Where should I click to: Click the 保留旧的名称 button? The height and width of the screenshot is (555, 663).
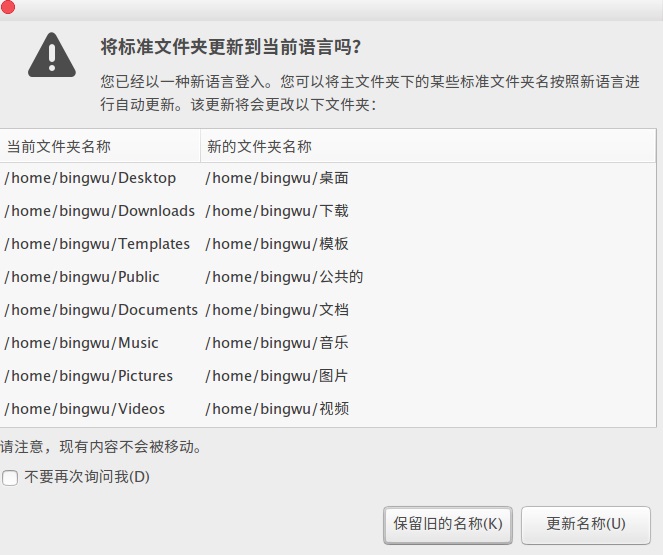(448, 524)
